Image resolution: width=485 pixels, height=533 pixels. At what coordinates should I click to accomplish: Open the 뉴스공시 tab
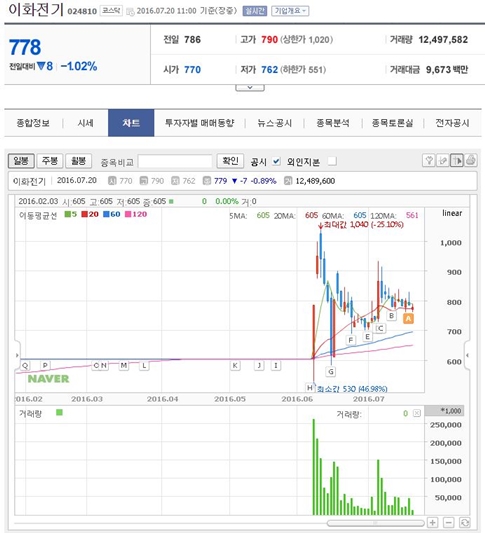(275, 123)
